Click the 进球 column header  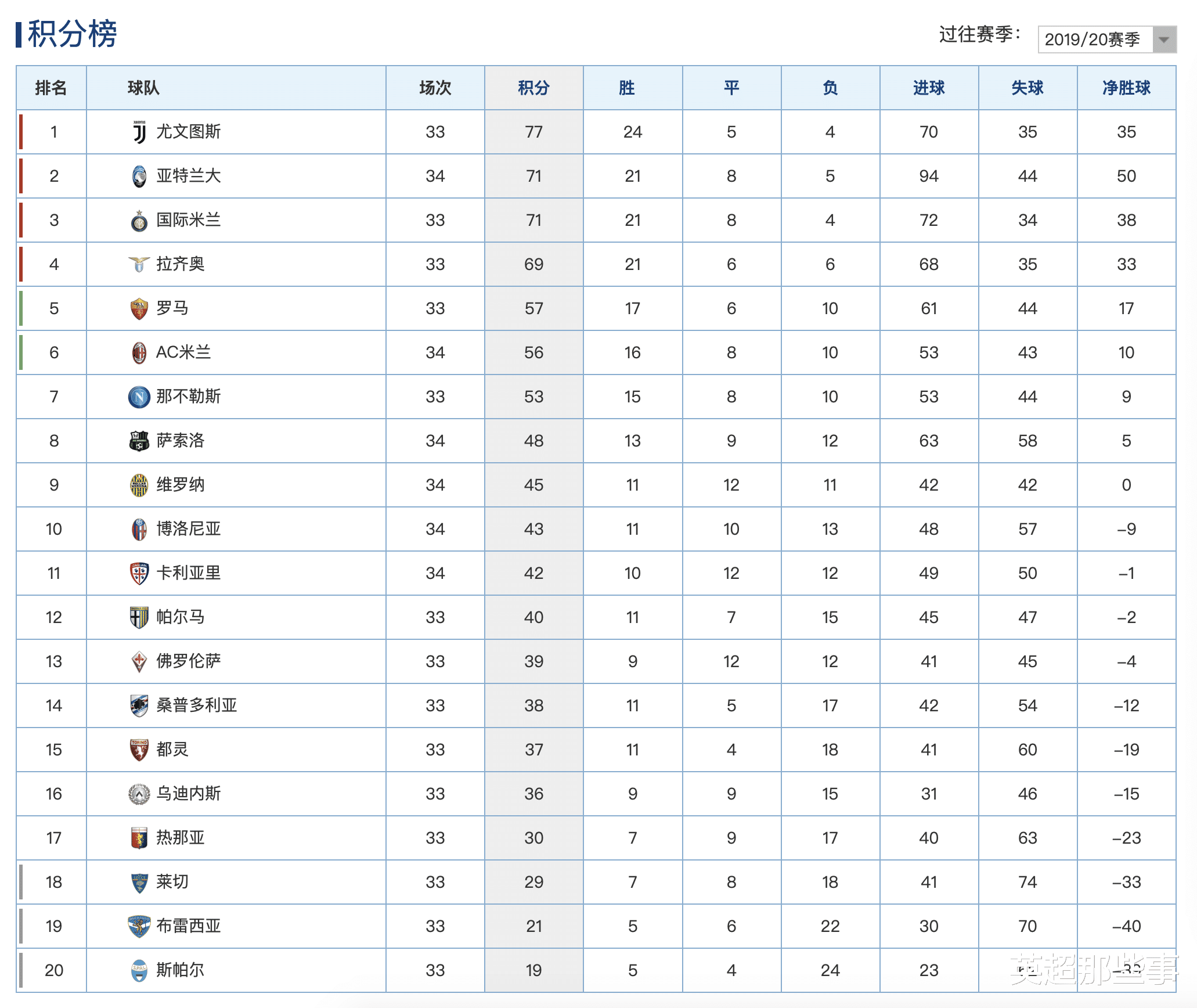tap(929, 88)
